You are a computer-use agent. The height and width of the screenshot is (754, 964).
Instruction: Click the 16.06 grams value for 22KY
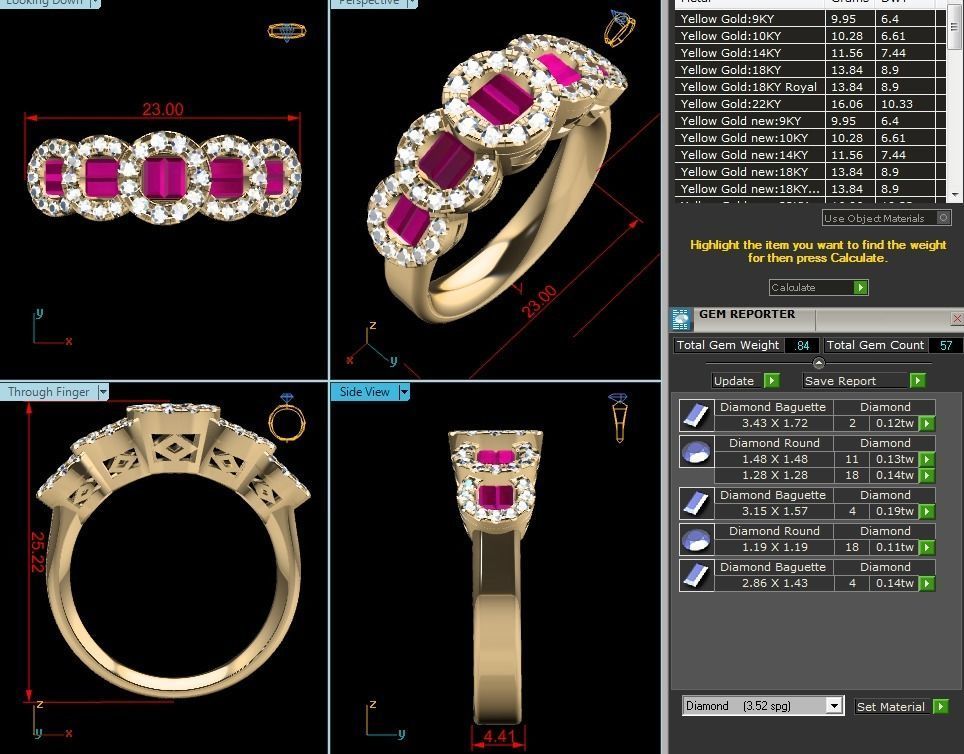pyautogui.click(x=847, y=104)
